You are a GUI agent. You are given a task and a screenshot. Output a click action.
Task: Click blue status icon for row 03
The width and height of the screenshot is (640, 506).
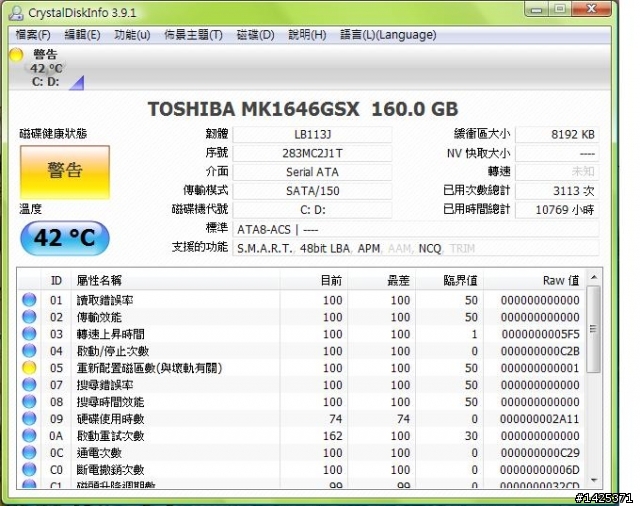(29, 334)
